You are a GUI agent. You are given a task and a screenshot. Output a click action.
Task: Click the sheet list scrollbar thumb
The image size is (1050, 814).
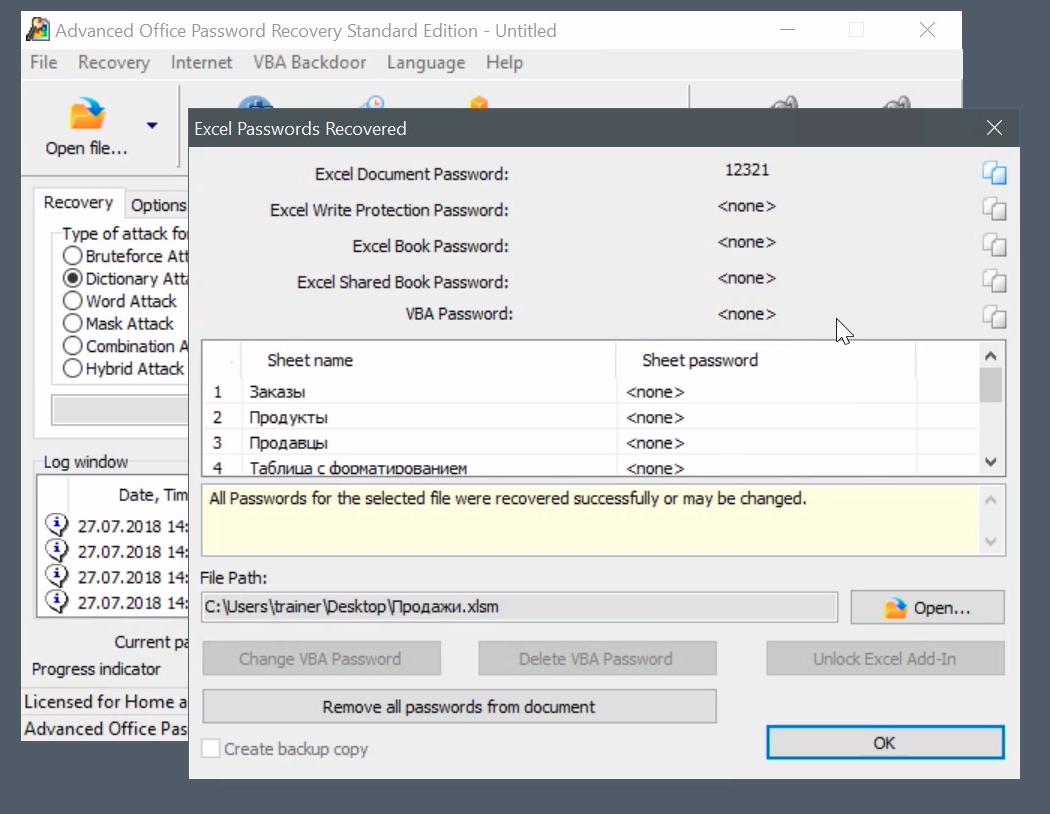[x=991, y=385]
